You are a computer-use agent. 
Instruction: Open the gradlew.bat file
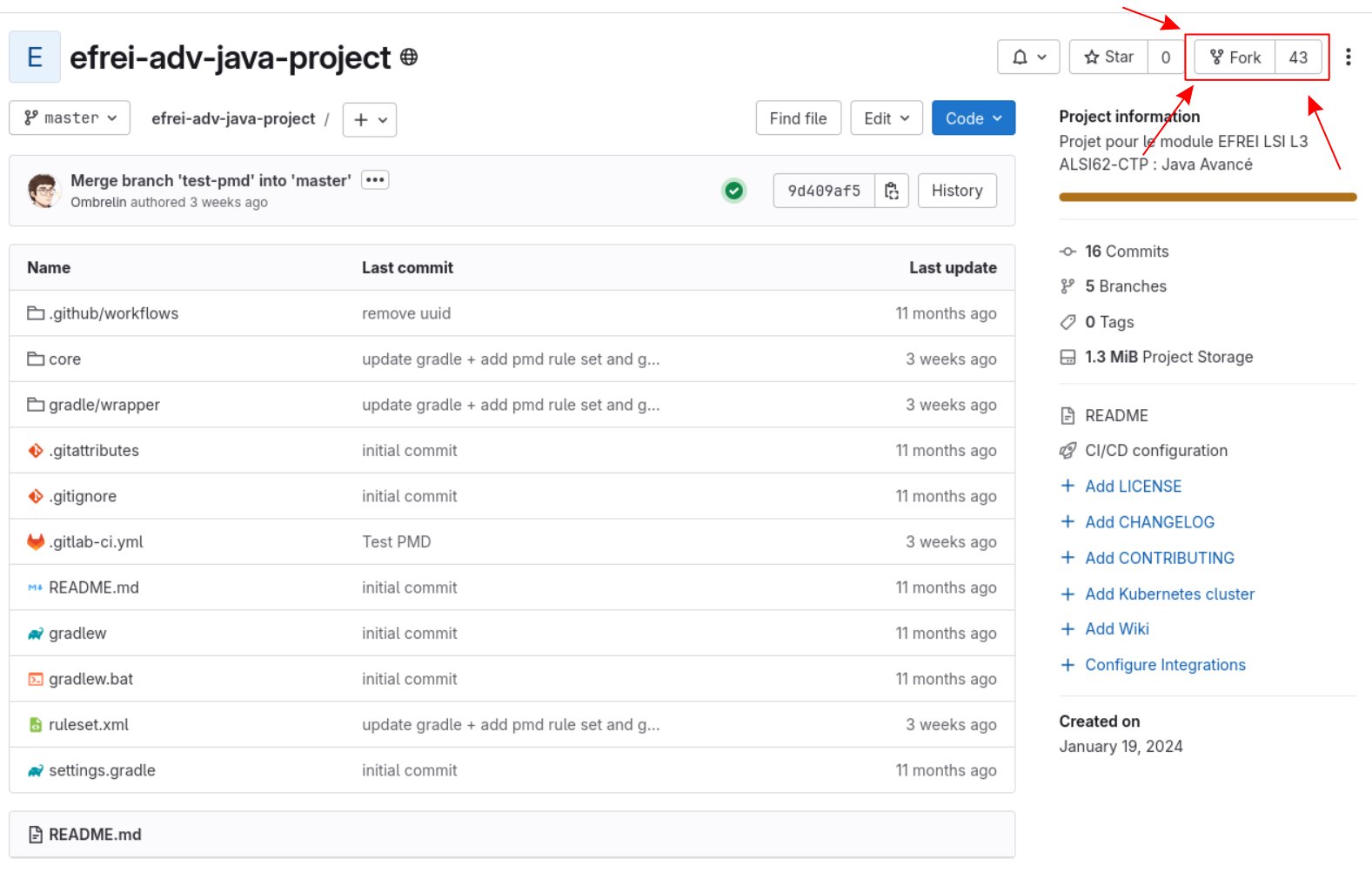(91, 679)
